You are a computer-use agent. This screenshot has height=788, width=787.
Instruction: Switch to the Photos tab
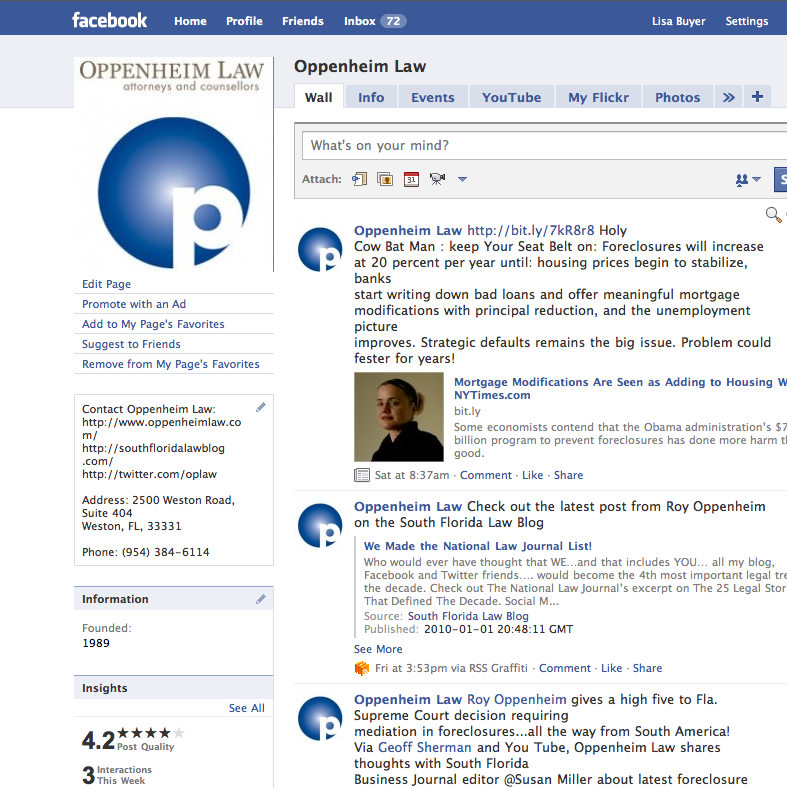pos(677,97)
